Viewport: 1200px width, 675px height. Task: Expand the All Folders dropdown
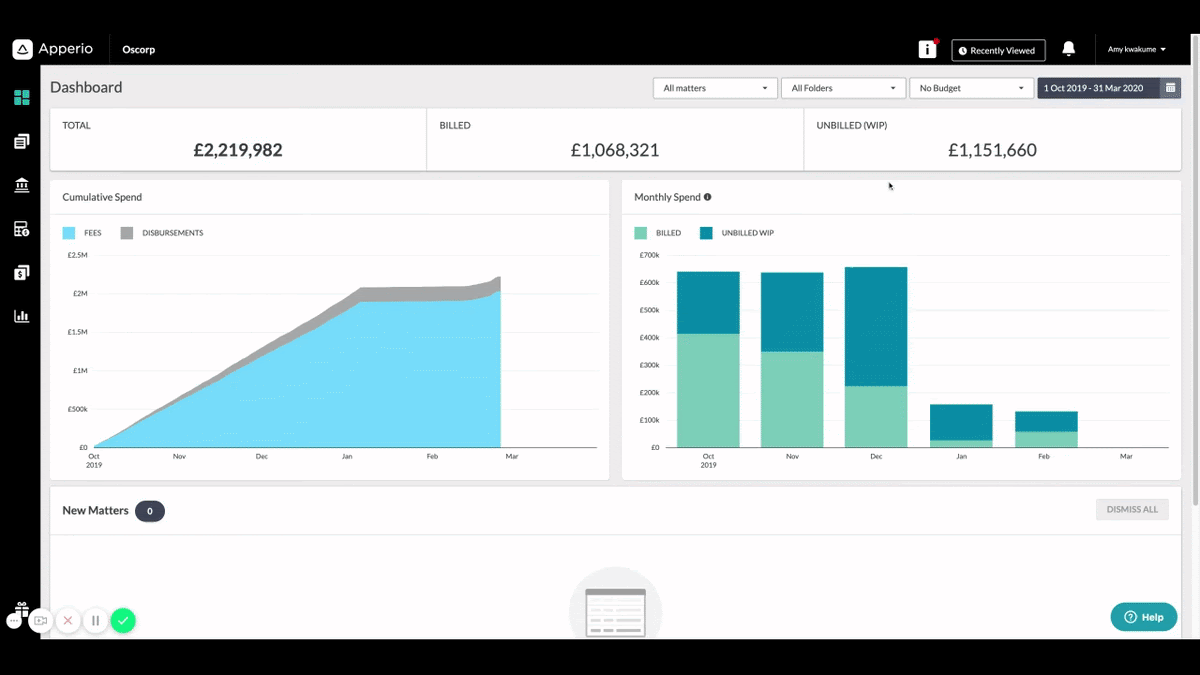pos(843,88)
